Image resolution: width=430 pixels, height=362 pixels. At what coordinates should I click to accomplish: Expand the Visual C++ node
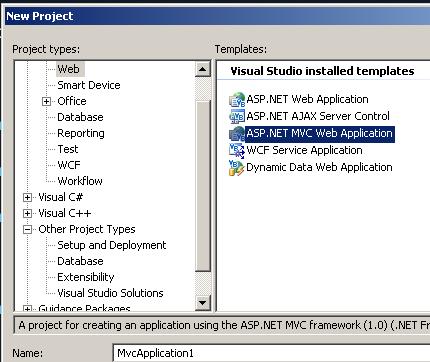tap(27, 213)
